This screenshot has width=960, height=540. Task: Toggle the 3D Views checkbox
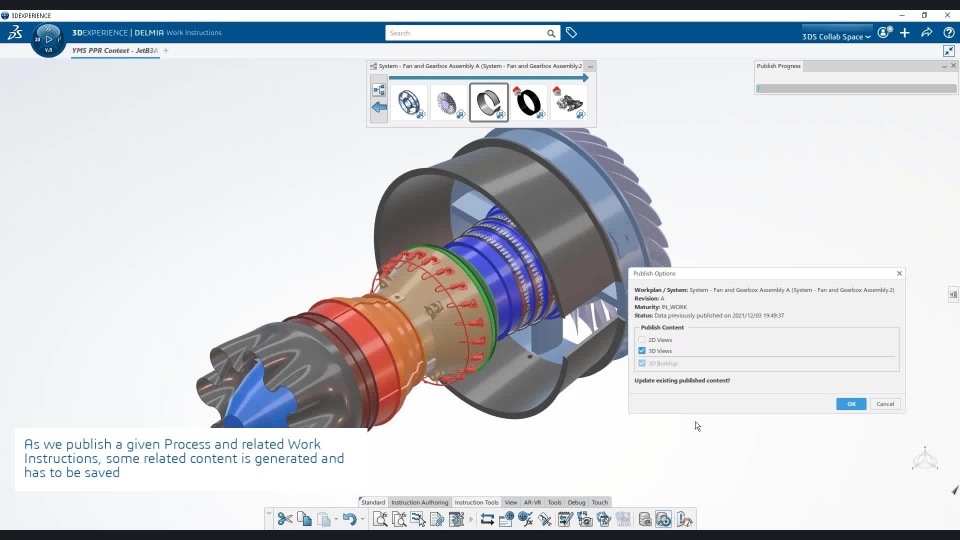[642, 351]
